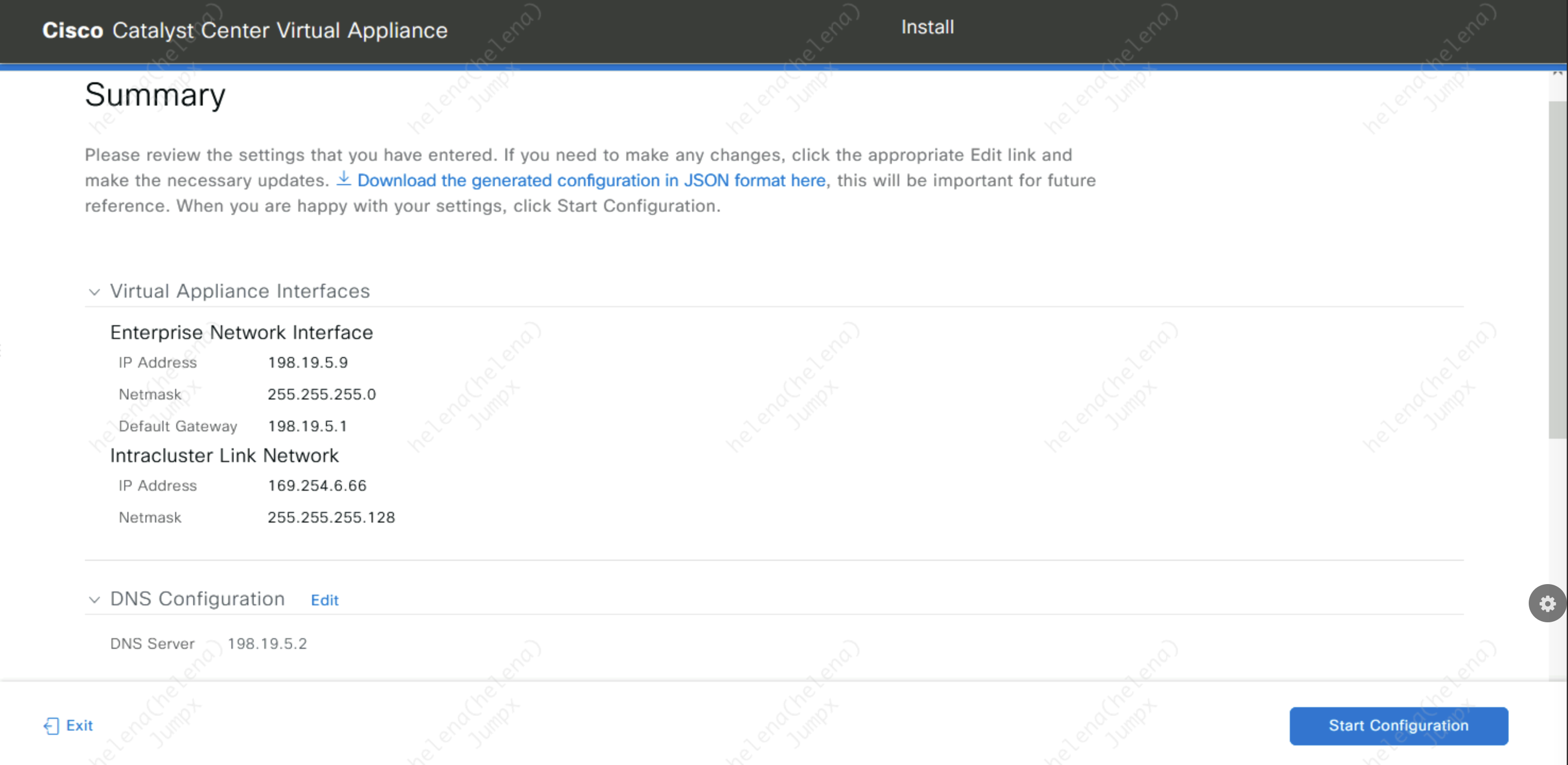This screenshot has width=1568, height=765.
Task: Click the Intracluster IP address 169.254.6.66
Action: coord(316,485)
